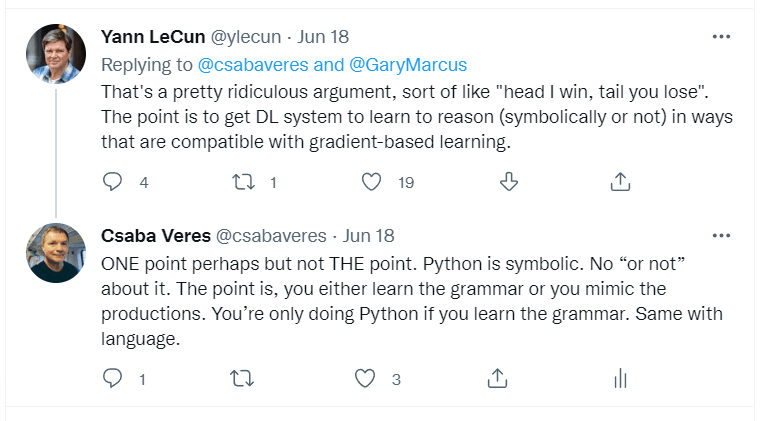This screenshot has height=421, width=776.
Task: Reply to Yann LeCun's tweet
Action: point(113,182)
